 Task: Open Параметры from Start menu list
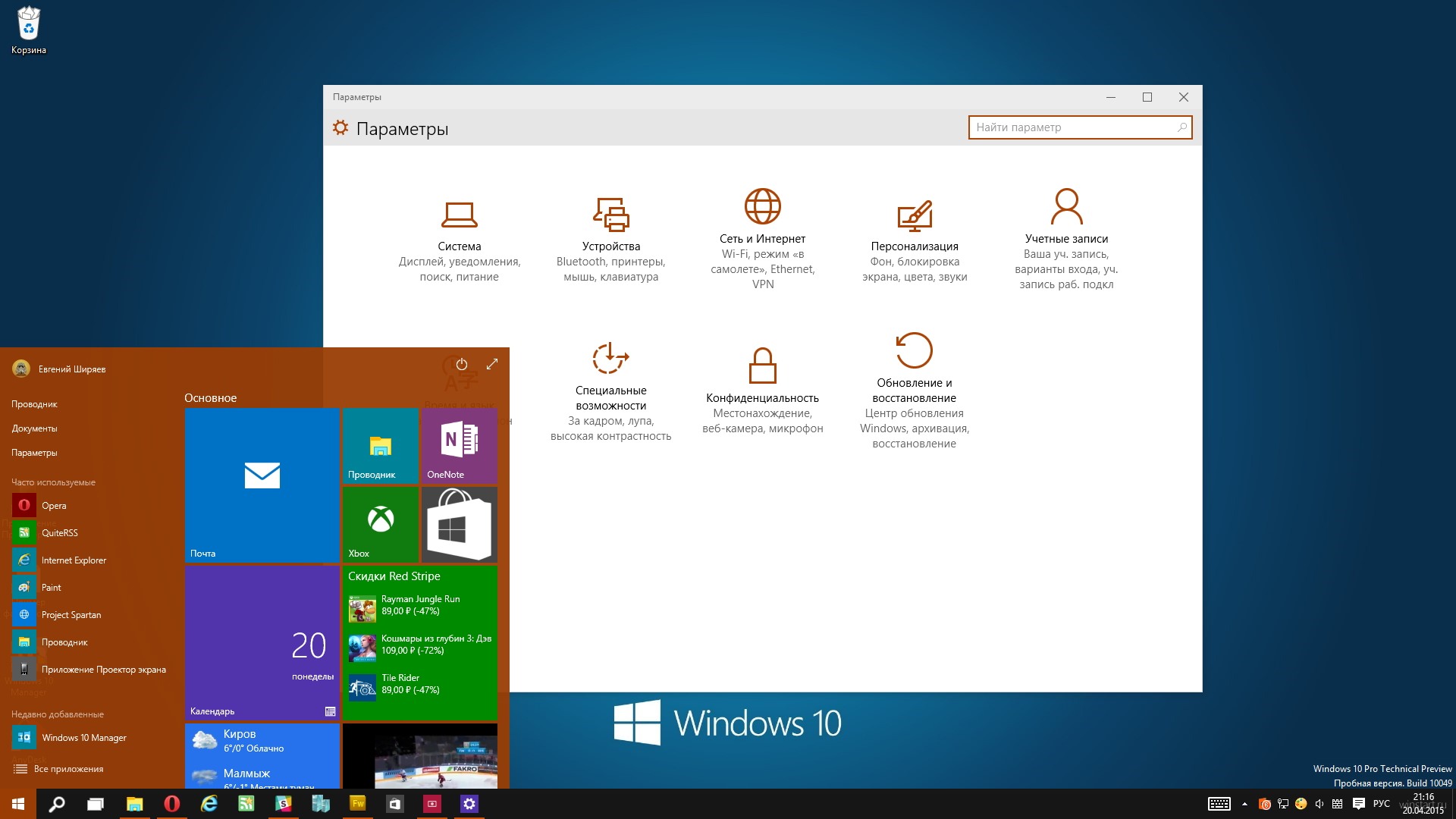35,453
